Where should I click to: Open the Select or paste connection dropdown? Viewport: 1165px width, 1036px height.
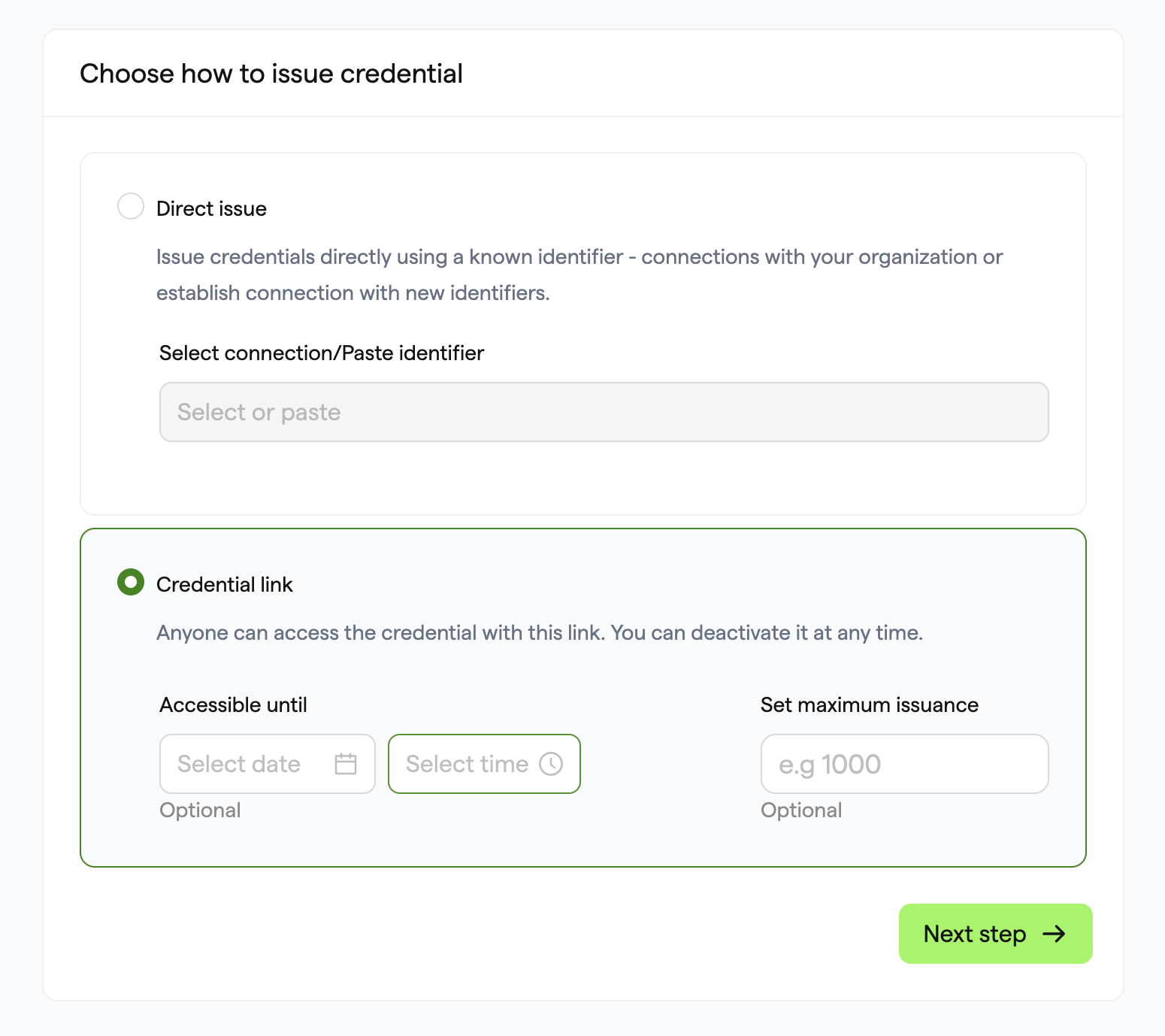(x=604, y=412)
